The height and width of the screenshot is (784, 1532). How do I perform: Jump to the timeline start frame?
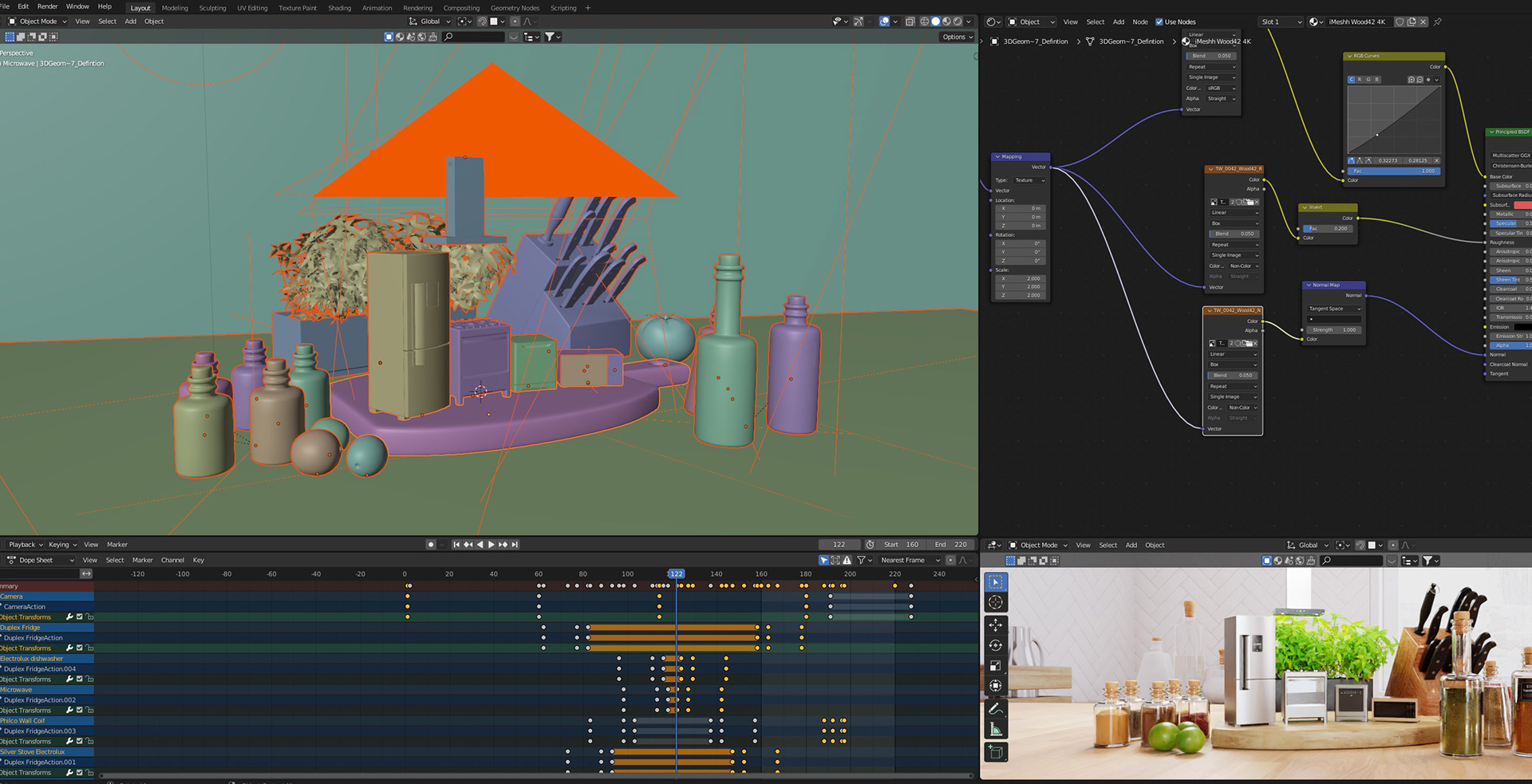pos(456,545)
